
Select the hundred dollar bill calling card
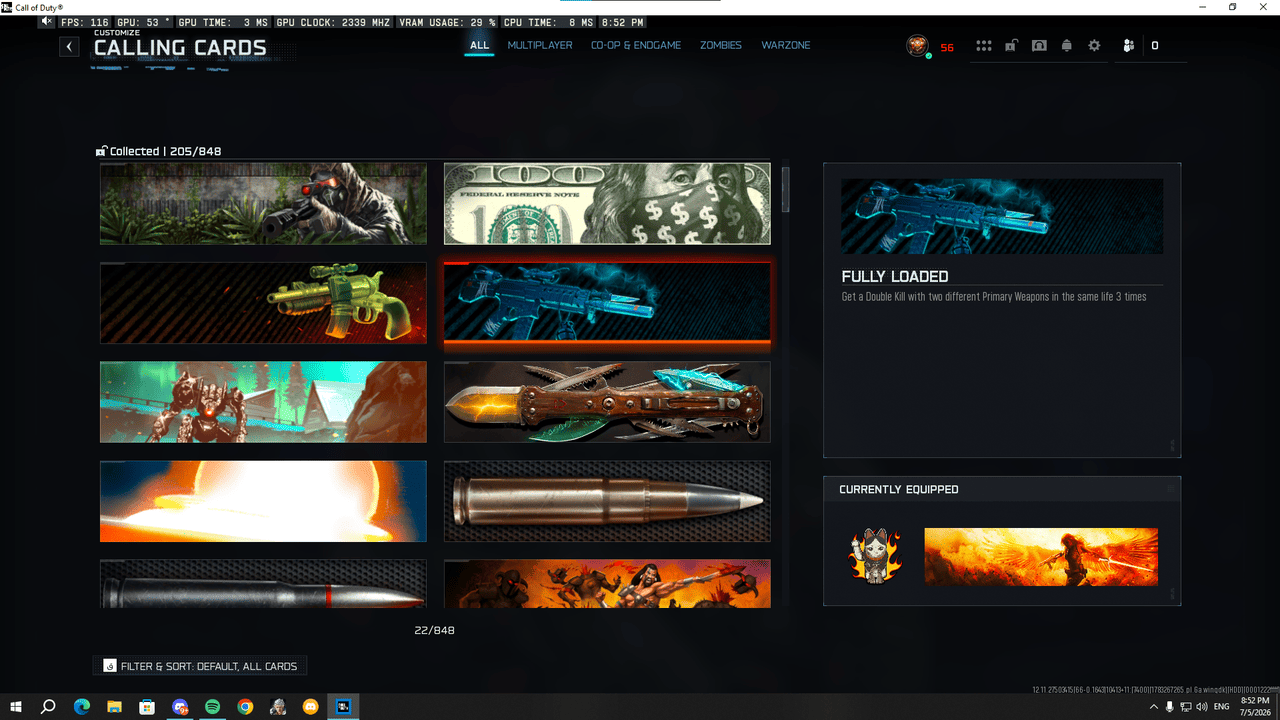(607, 204)
